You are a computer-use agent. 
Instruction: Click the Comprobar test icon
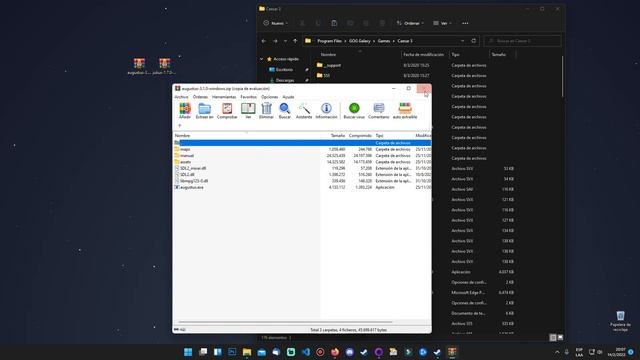(x=227, y=111)
